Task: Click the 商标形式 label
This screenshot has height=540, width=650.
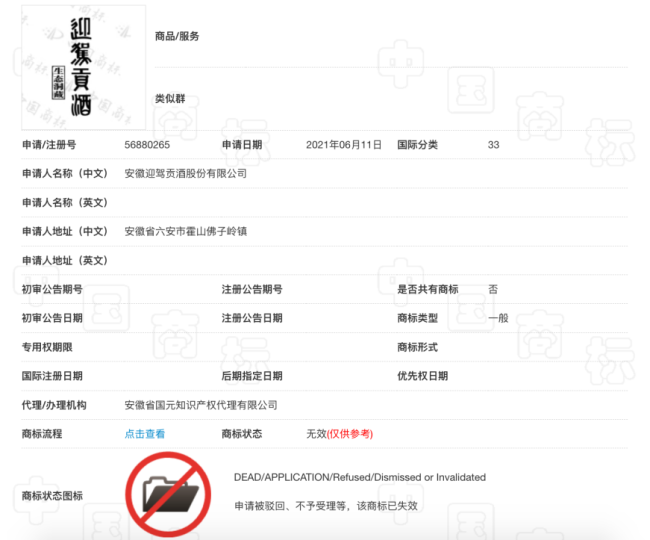Action: pos(417,347)
